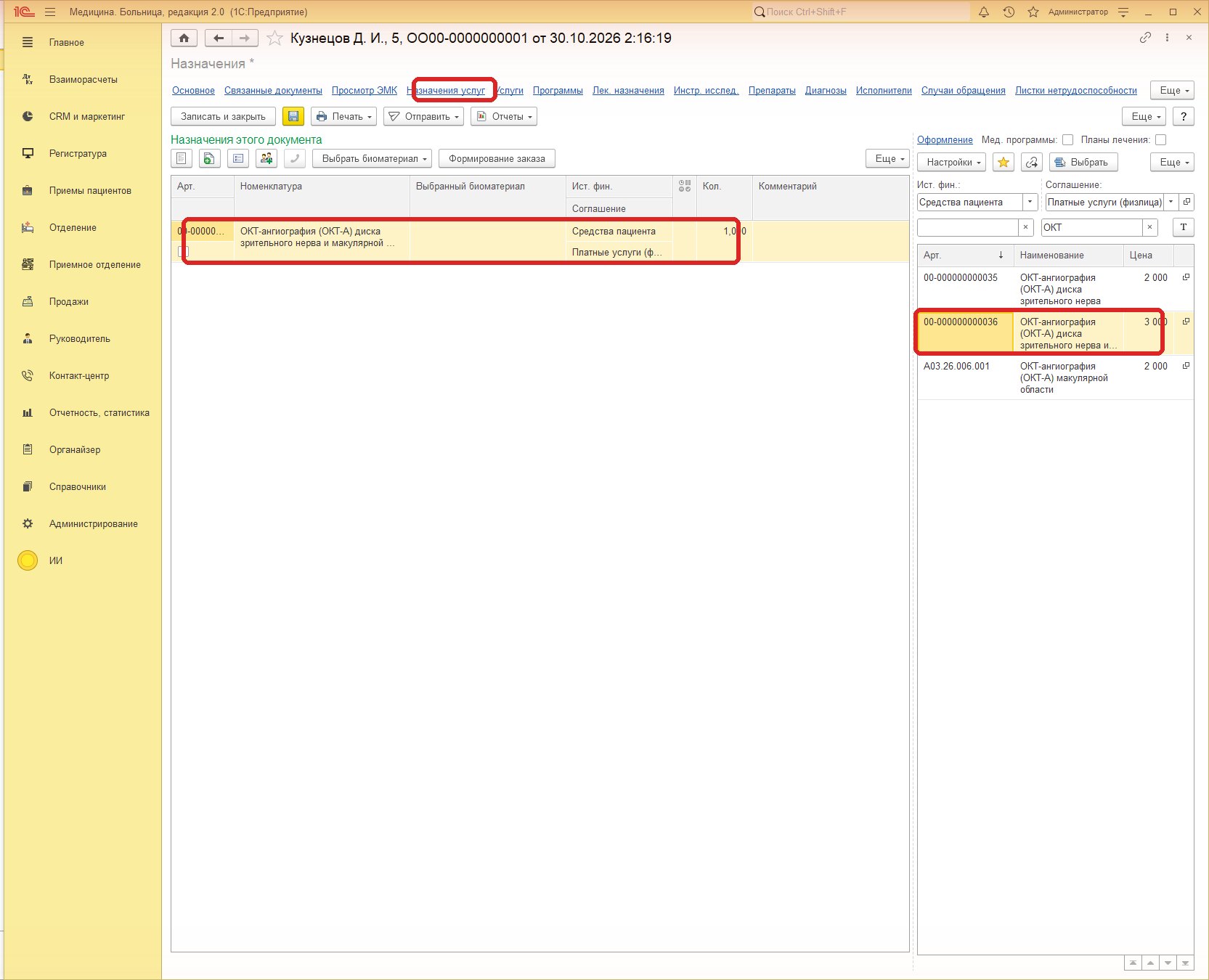1209x980 pixels.
Task: Open notifications bell in the top bar
Action: click(x=984, y=12)
